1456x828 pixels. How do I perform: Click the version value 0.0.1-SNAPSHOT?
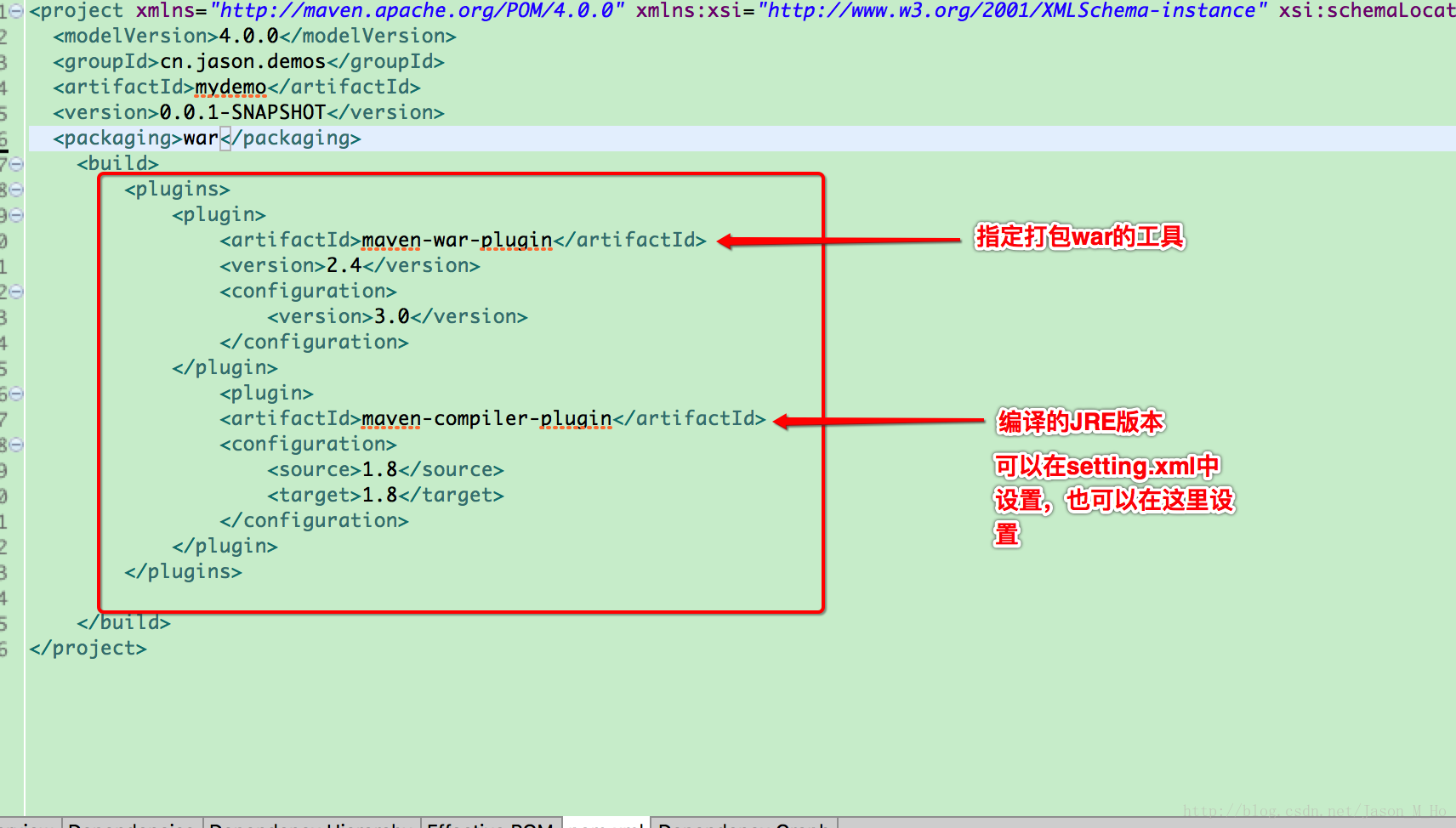pos(242,113)
